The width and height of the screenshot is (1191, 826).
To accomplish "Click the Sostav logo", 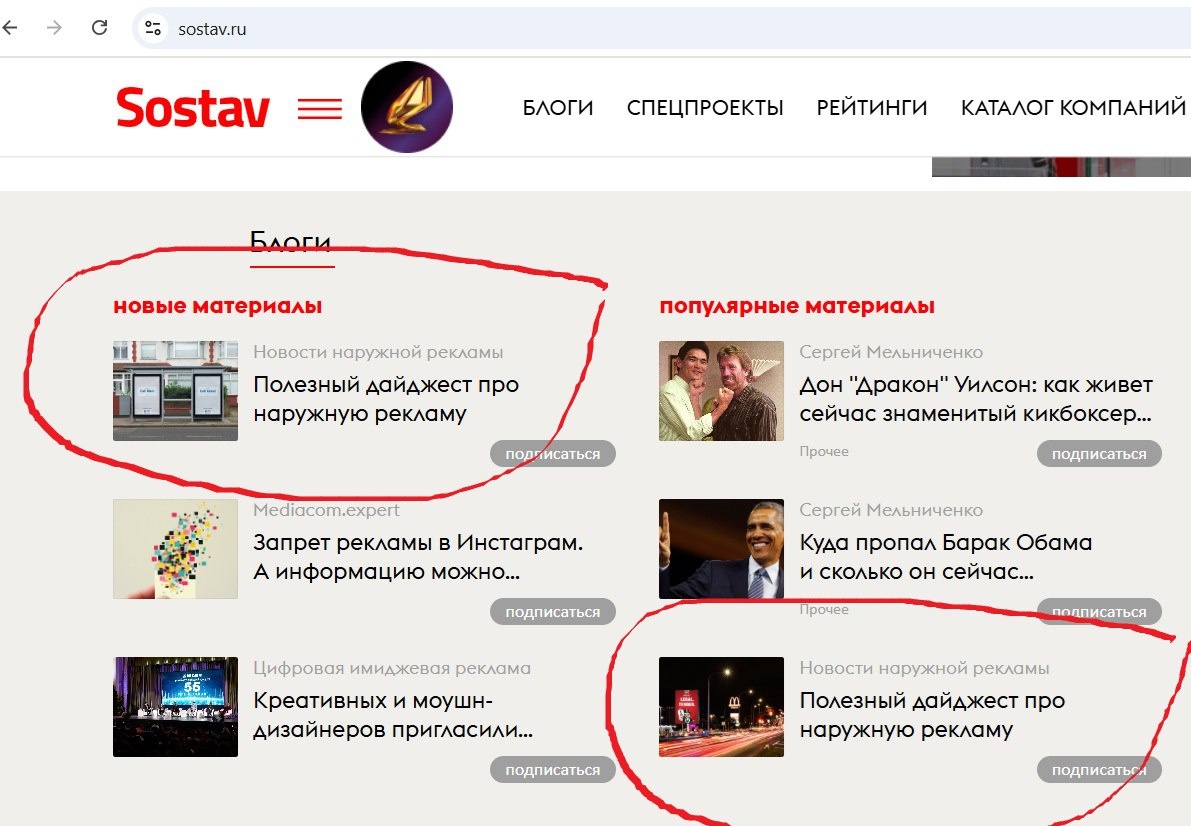I will 193,107.
